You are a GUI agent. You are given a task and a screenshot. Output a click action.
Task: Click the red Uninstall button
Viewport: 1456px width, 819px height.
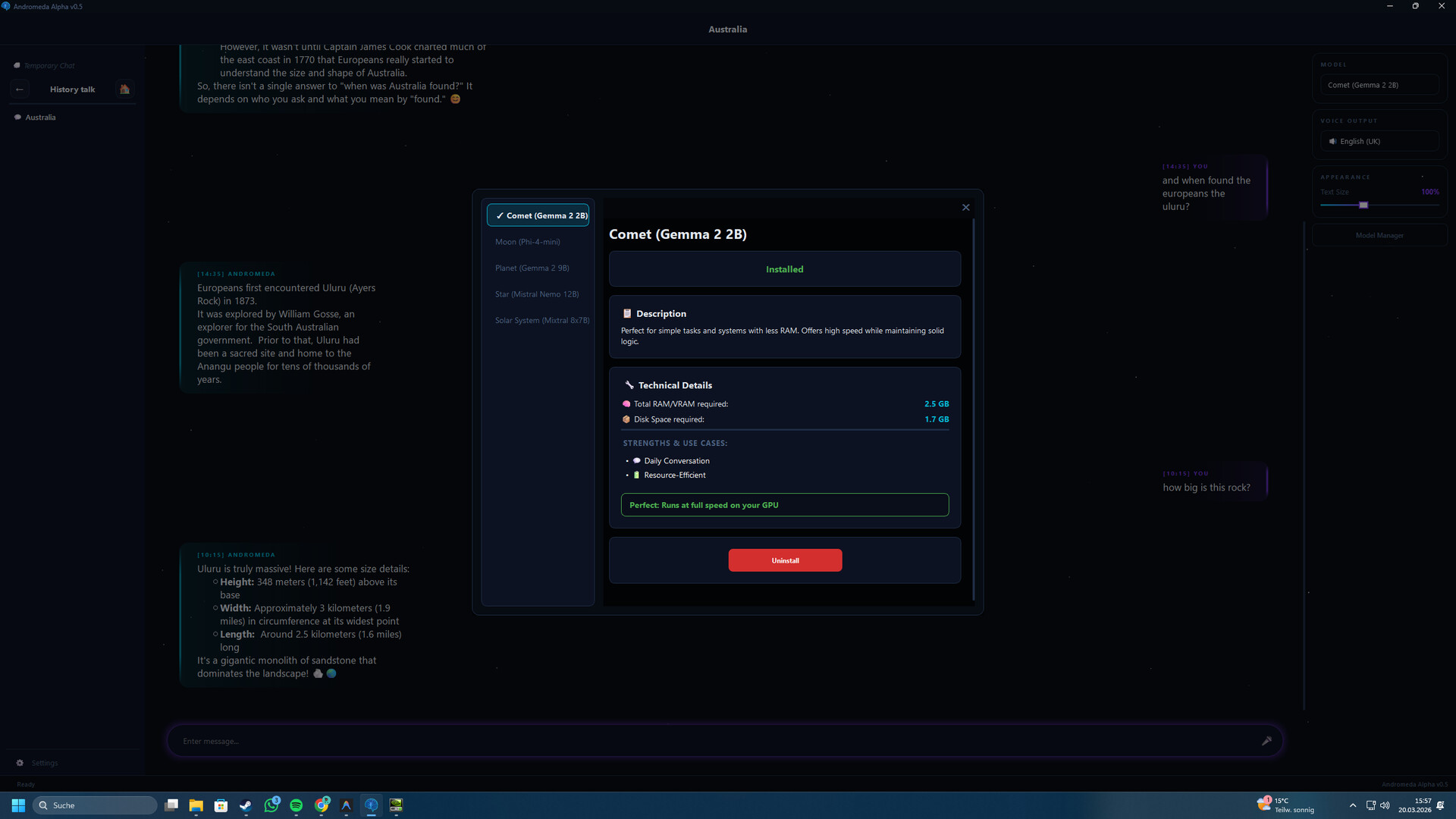pos(785,560)
